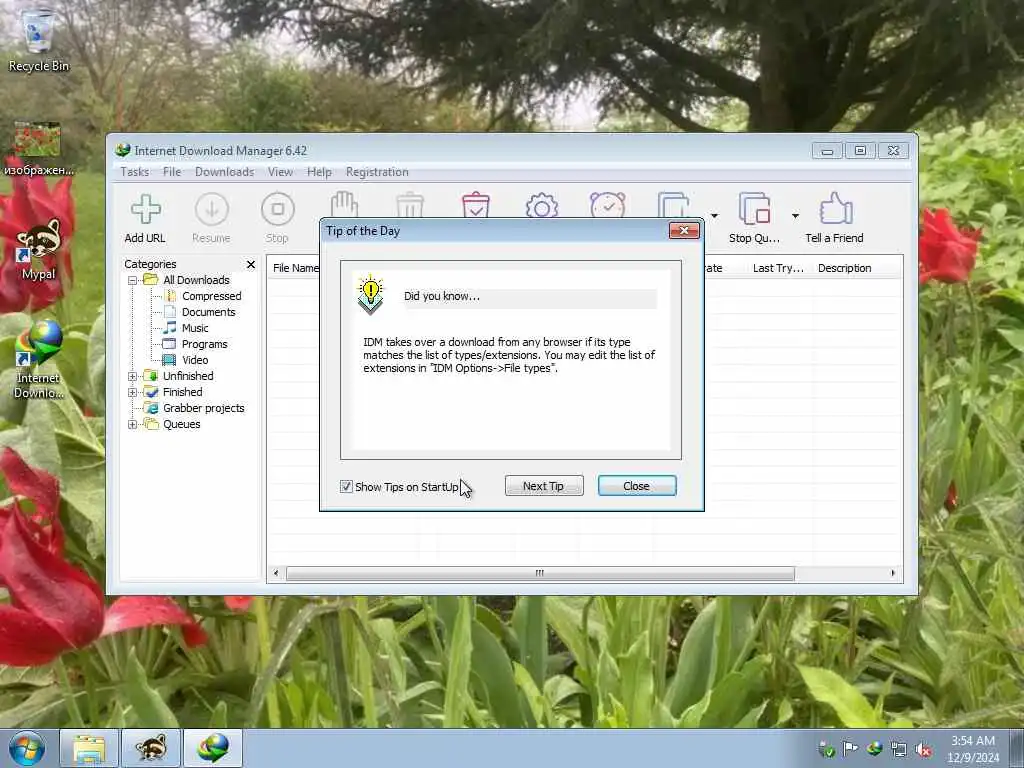Click the Close button in the tip dialog
The height and width of the screenshot is (768, 1024).
[637, 486]
